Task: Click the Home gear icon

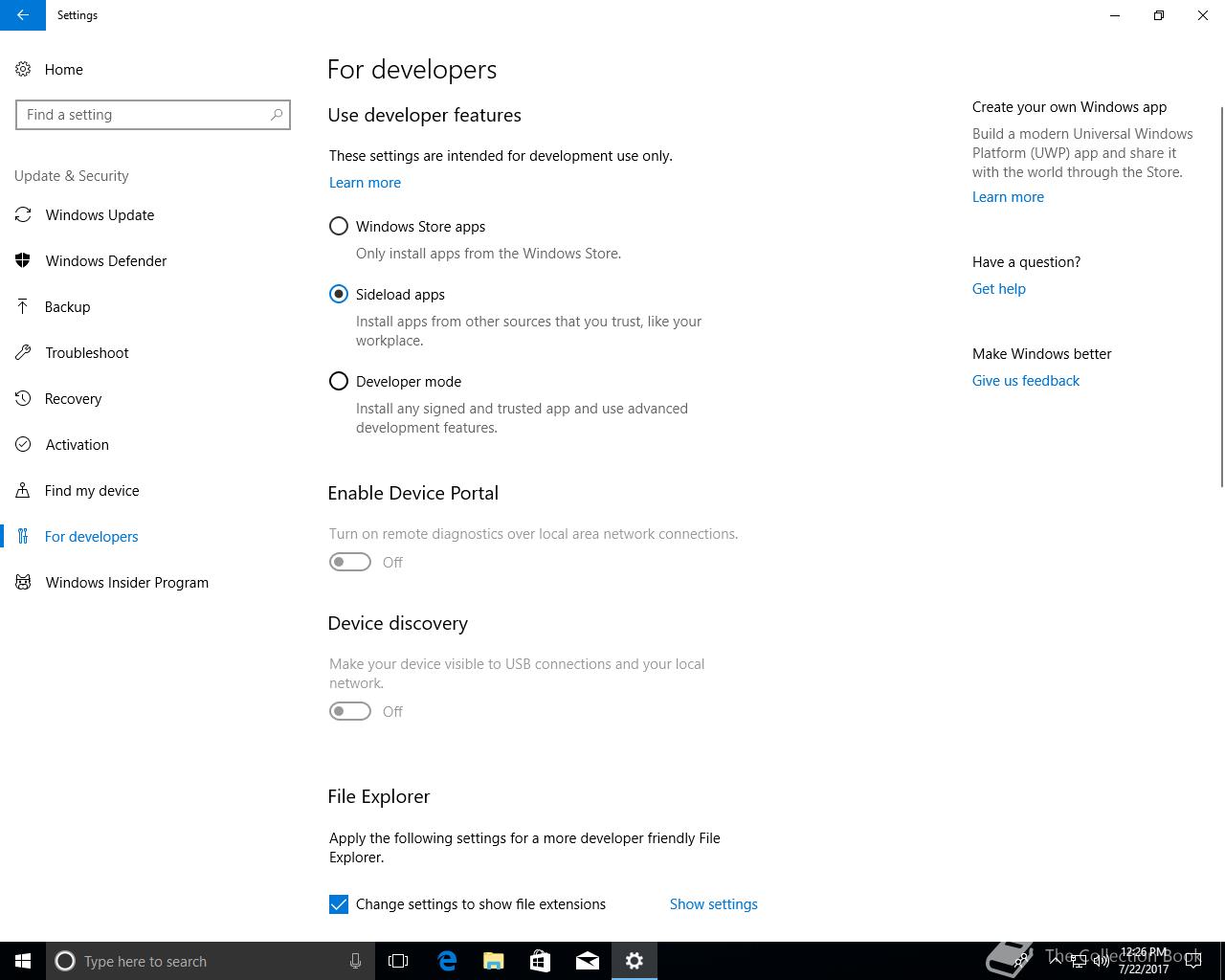Action: tap(23, 70)
